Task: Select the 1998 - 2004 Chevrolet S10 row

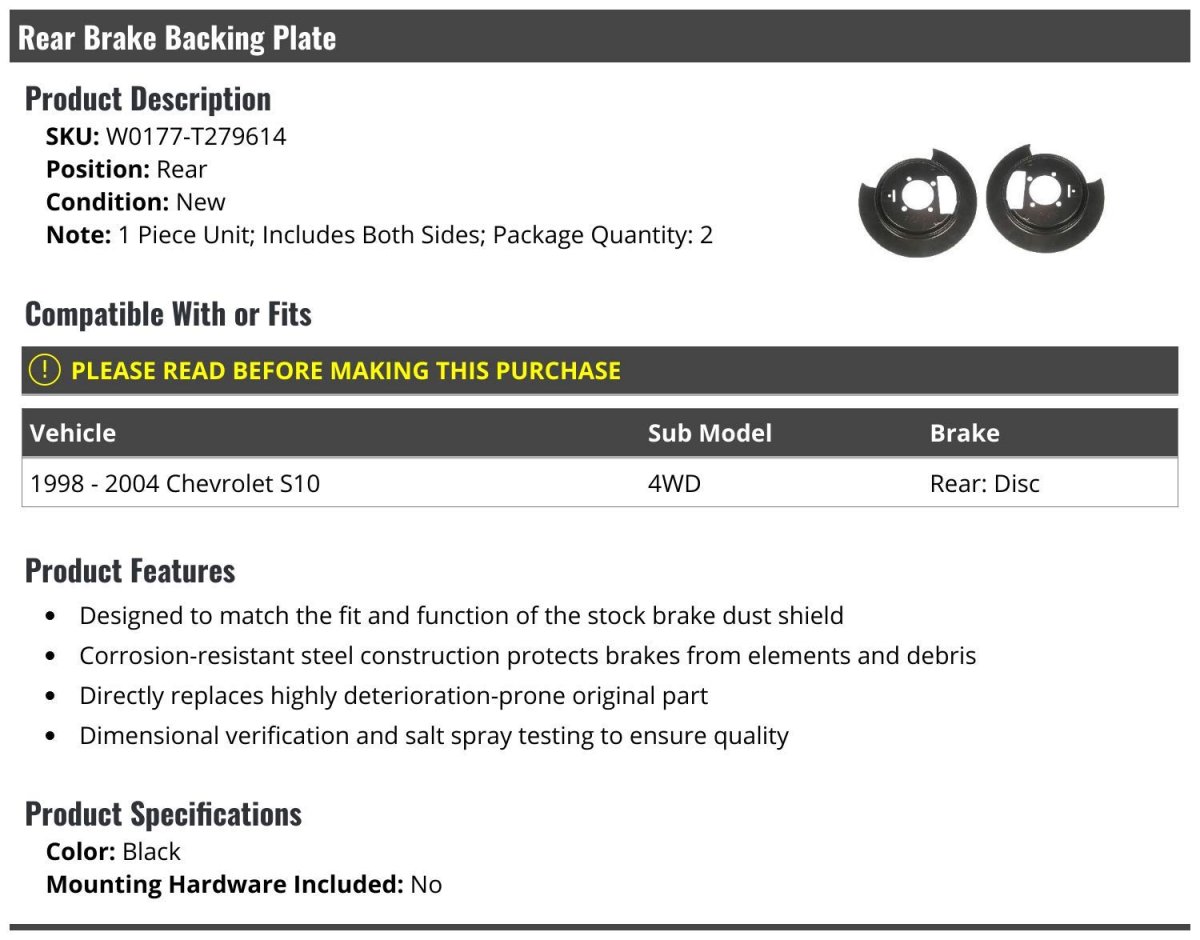Action: pos(175,484)
